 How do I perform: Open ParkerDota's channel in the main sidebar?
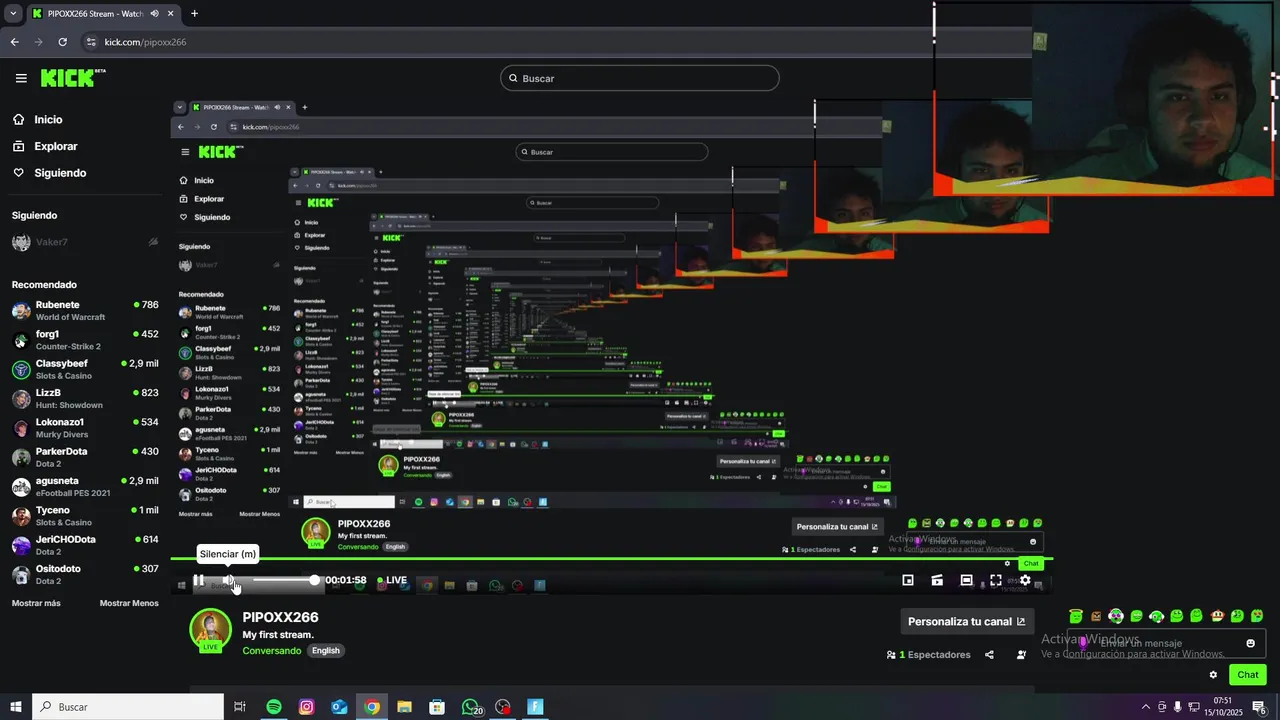(x=85, y=457)
